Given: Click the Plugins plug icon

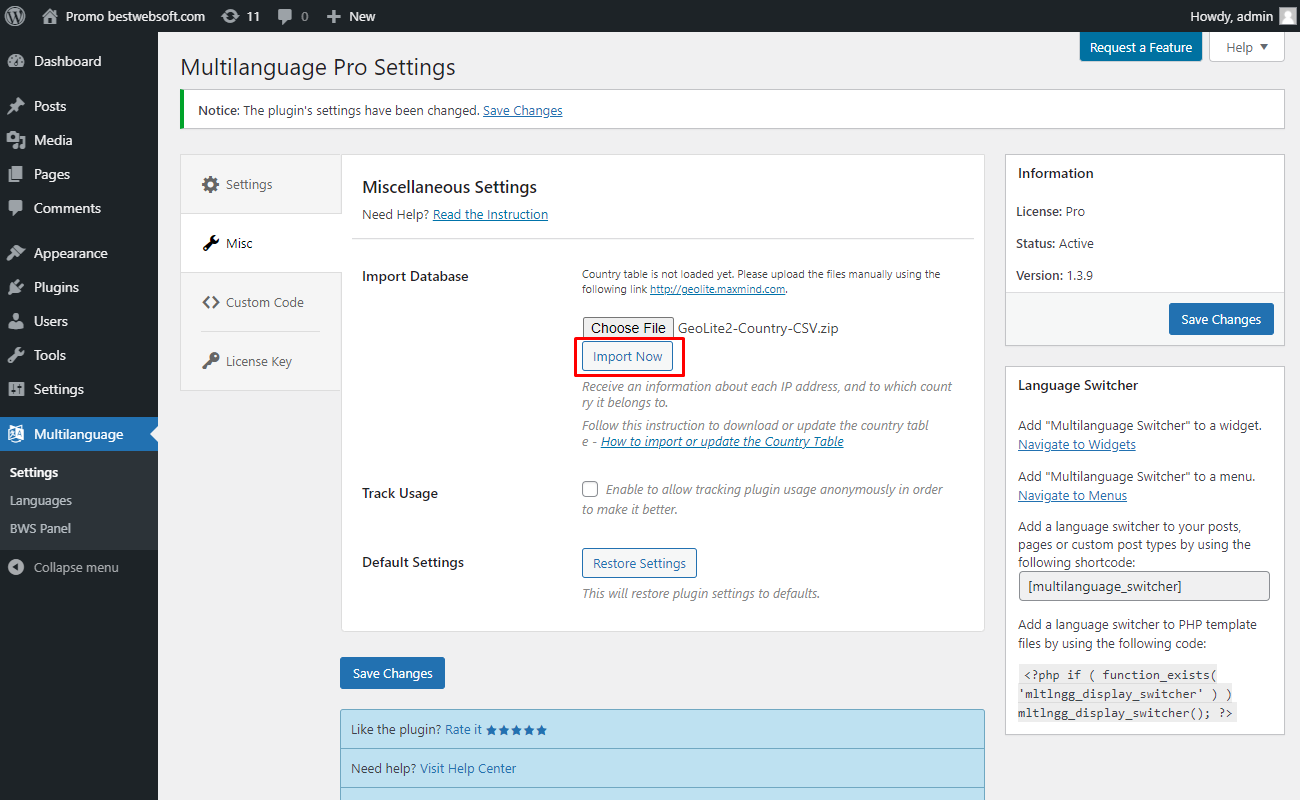Looking at the screenshot, I should coord(16,287).
